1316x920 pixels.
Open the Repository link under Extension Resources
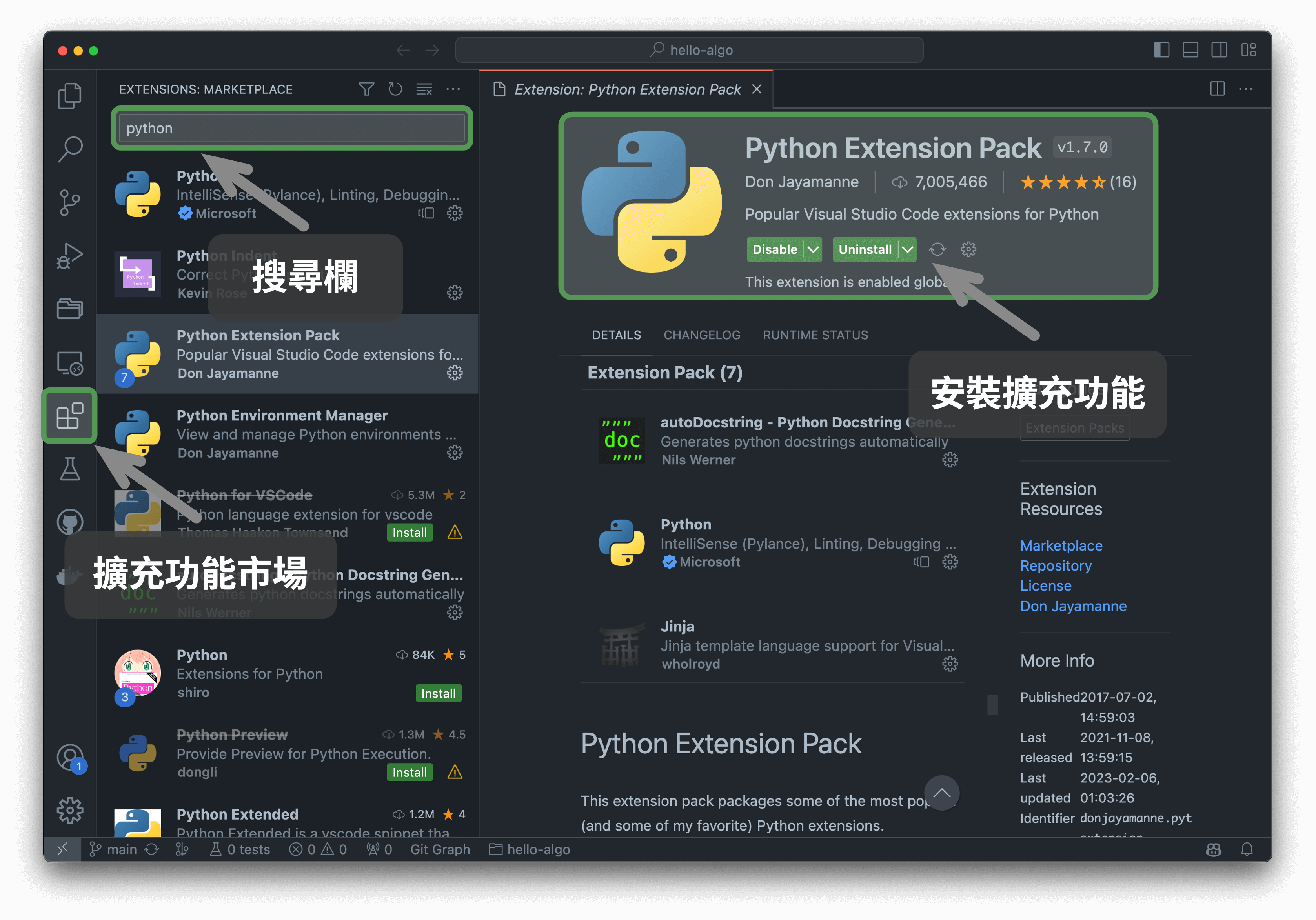point(1055,566)
